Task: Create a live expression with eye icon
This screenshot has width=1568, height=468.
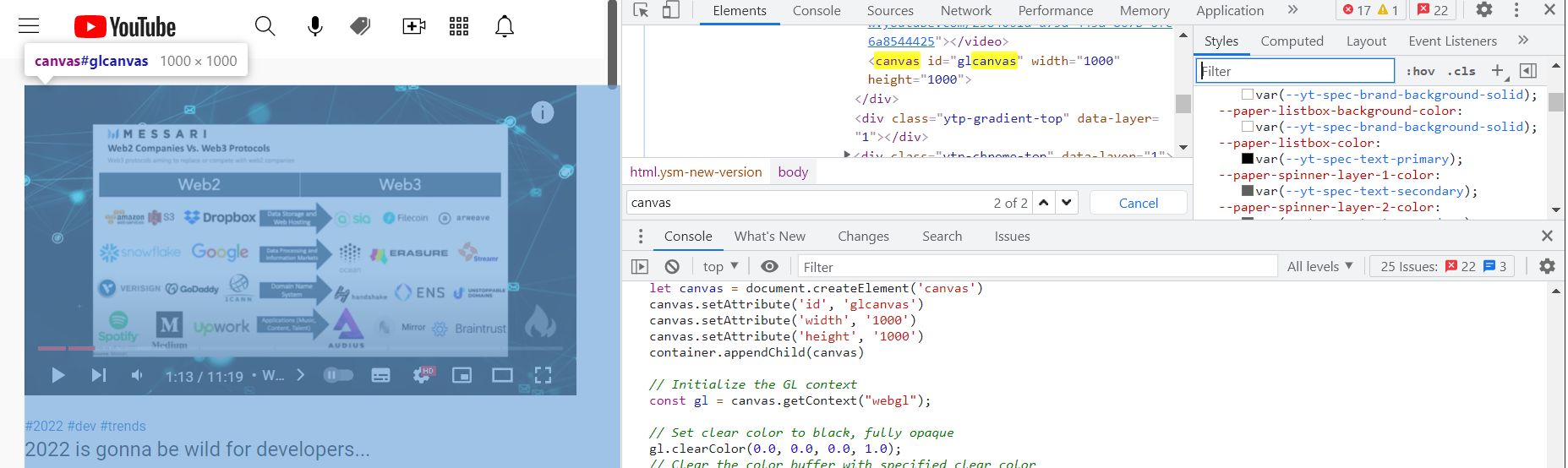Action: 769,266
